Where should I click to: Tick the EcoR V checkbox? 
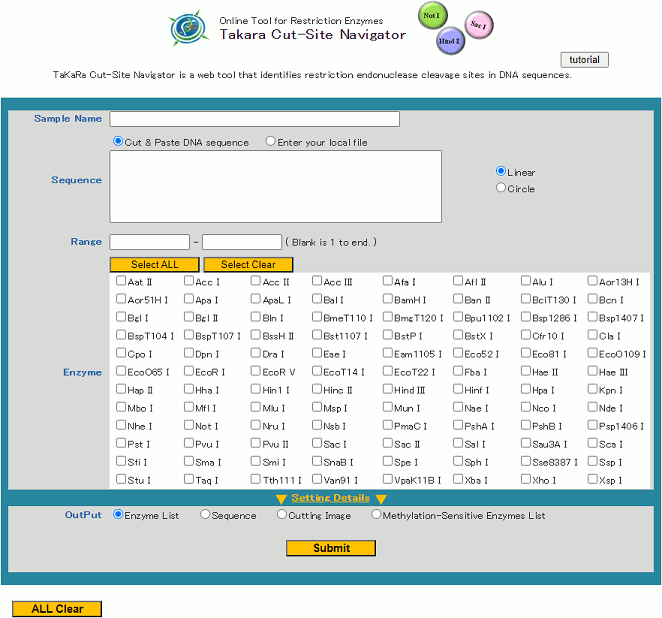[255, 371]
